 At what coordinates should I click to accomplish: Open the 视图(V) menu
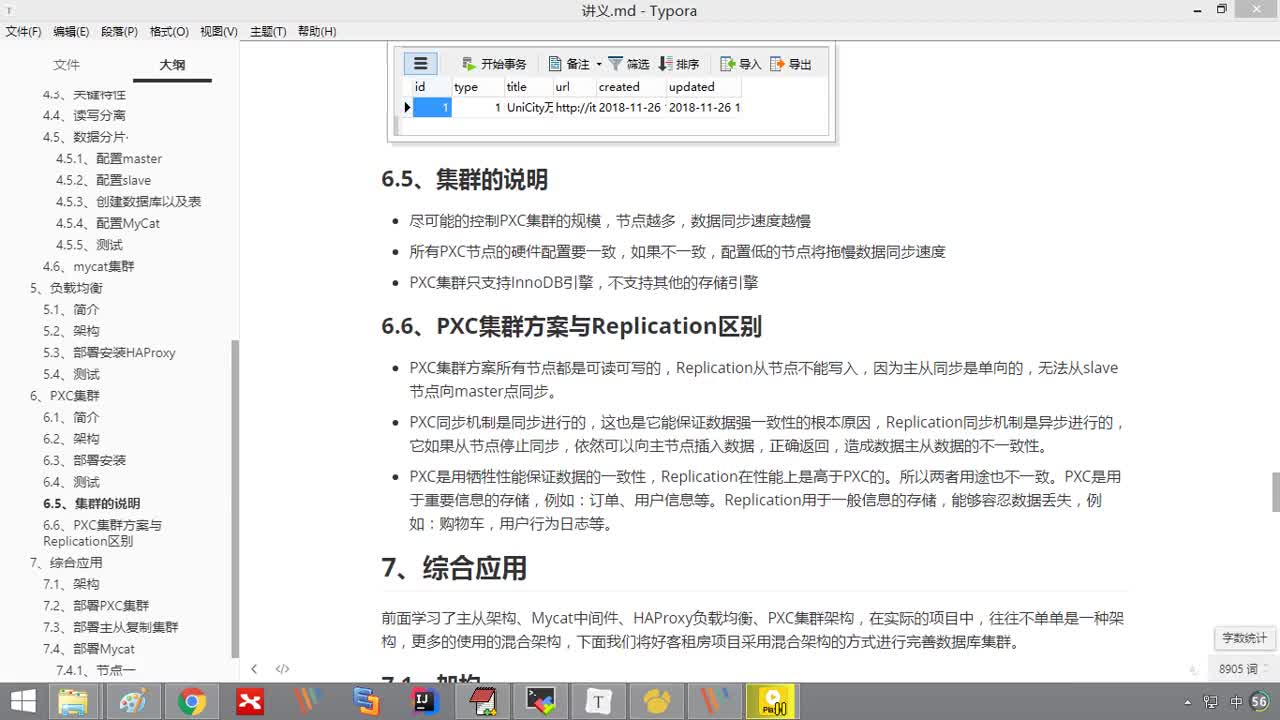tap(219, 31)
